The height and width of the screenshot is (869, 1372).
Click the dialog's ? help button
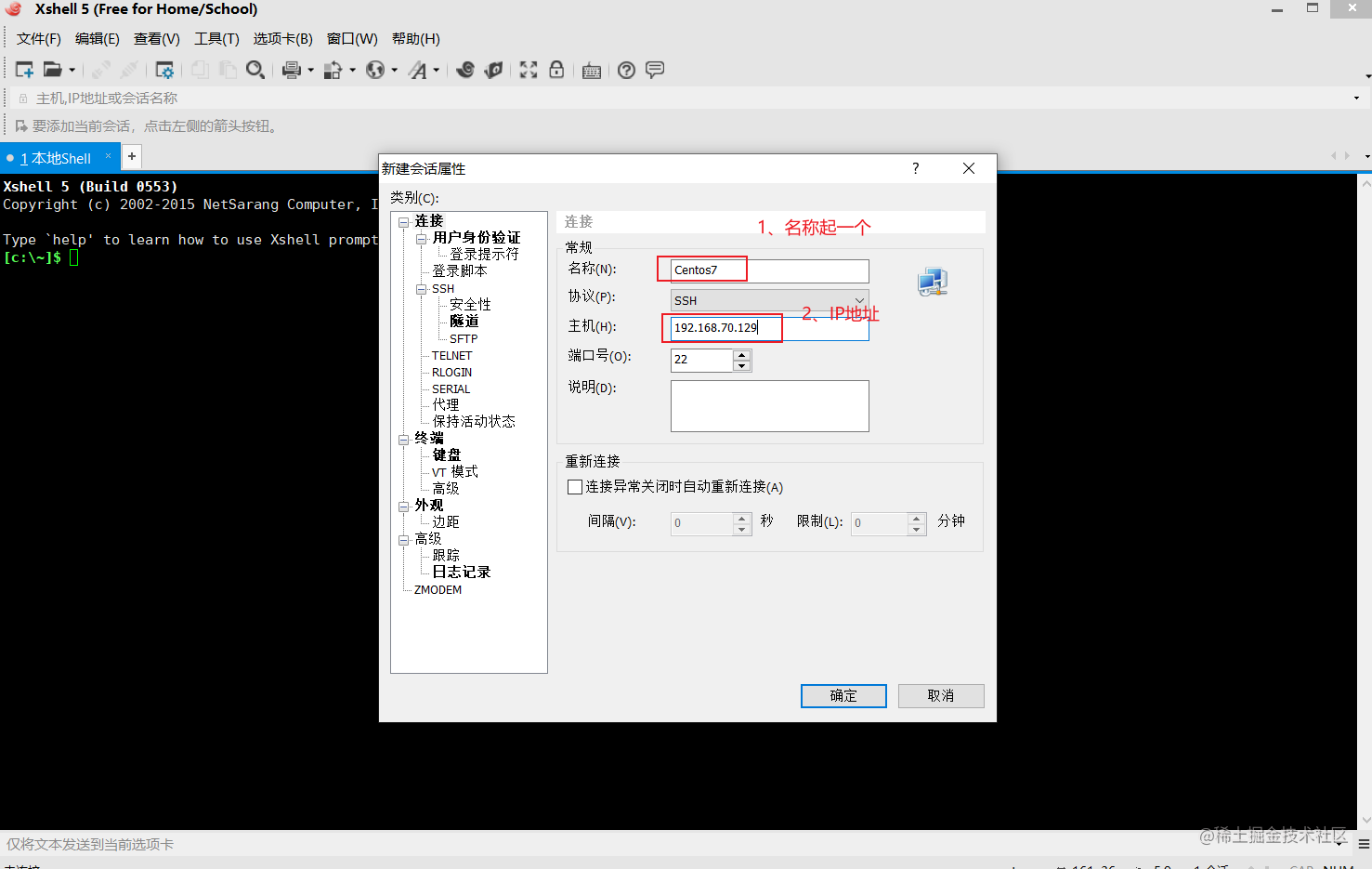916,168
